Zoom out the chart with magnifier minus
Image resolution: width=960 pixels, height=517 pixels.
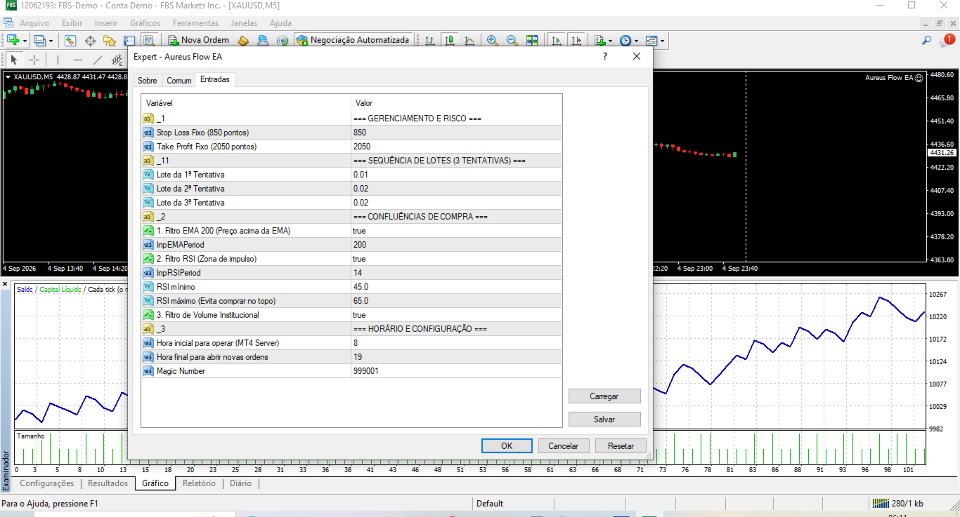click(x=512, y=40)
